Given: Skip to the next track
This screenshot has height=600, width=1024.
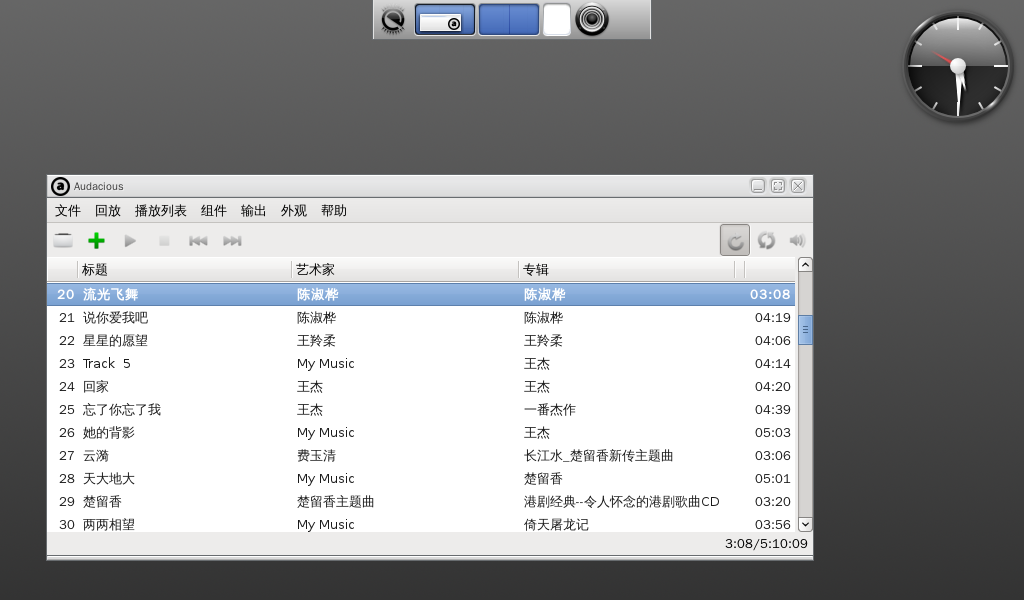Looking at the screenshot, I should 232,241.
